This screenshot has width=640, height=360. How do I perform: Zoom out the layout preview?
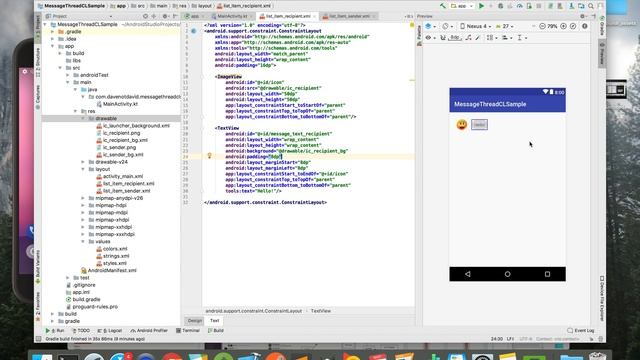[542, 26]
